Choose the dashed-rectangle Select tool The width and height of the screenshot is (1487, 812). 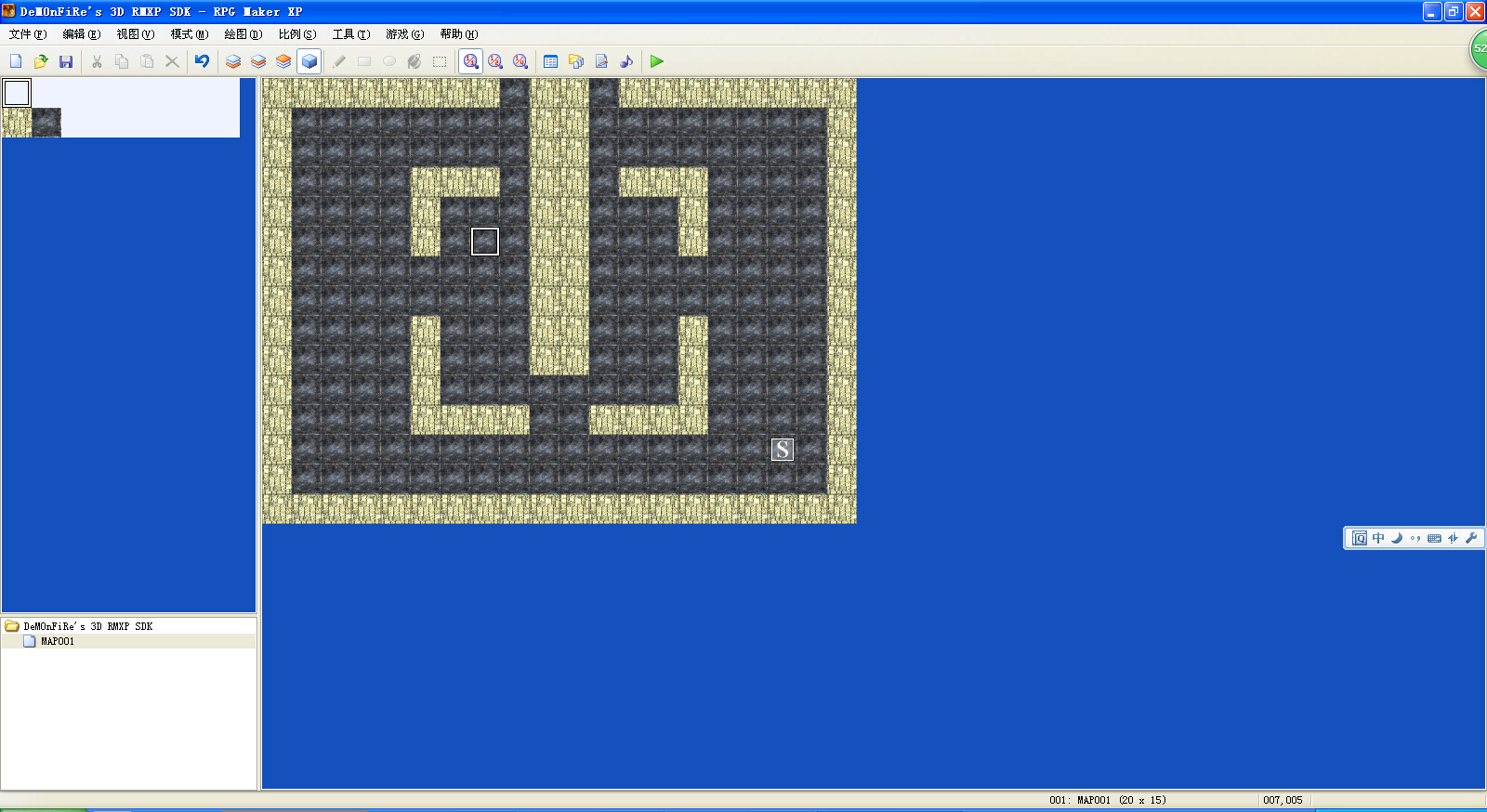pos(440,61)
